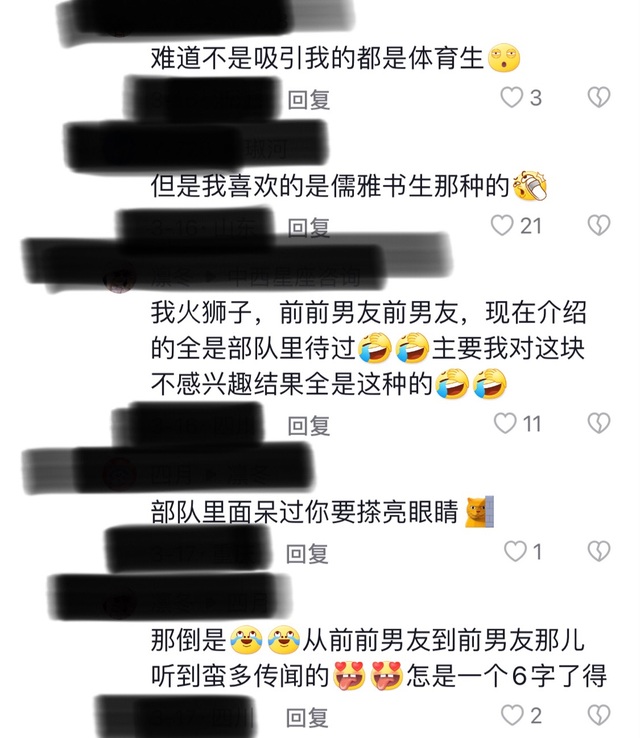Tap 回复 under 部队里面呆过 comment
Viewport: 640px width, 738px height.
point(307,554)
